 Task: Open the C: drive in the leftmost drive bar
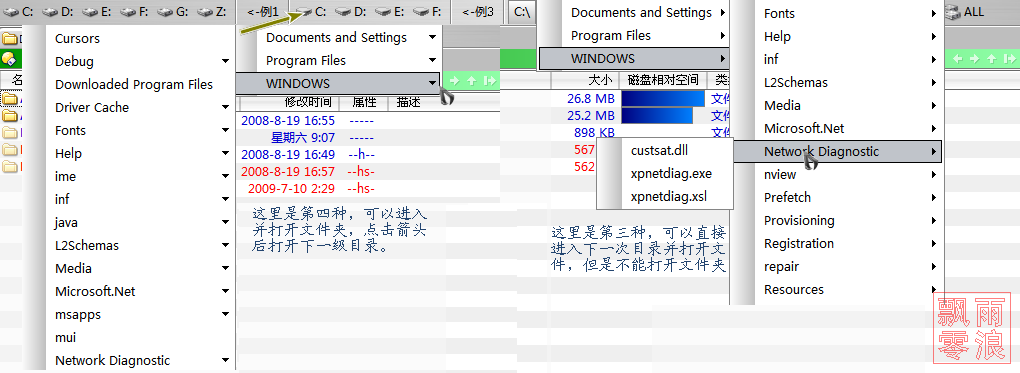pyautogui.click(x=18, y=11)
